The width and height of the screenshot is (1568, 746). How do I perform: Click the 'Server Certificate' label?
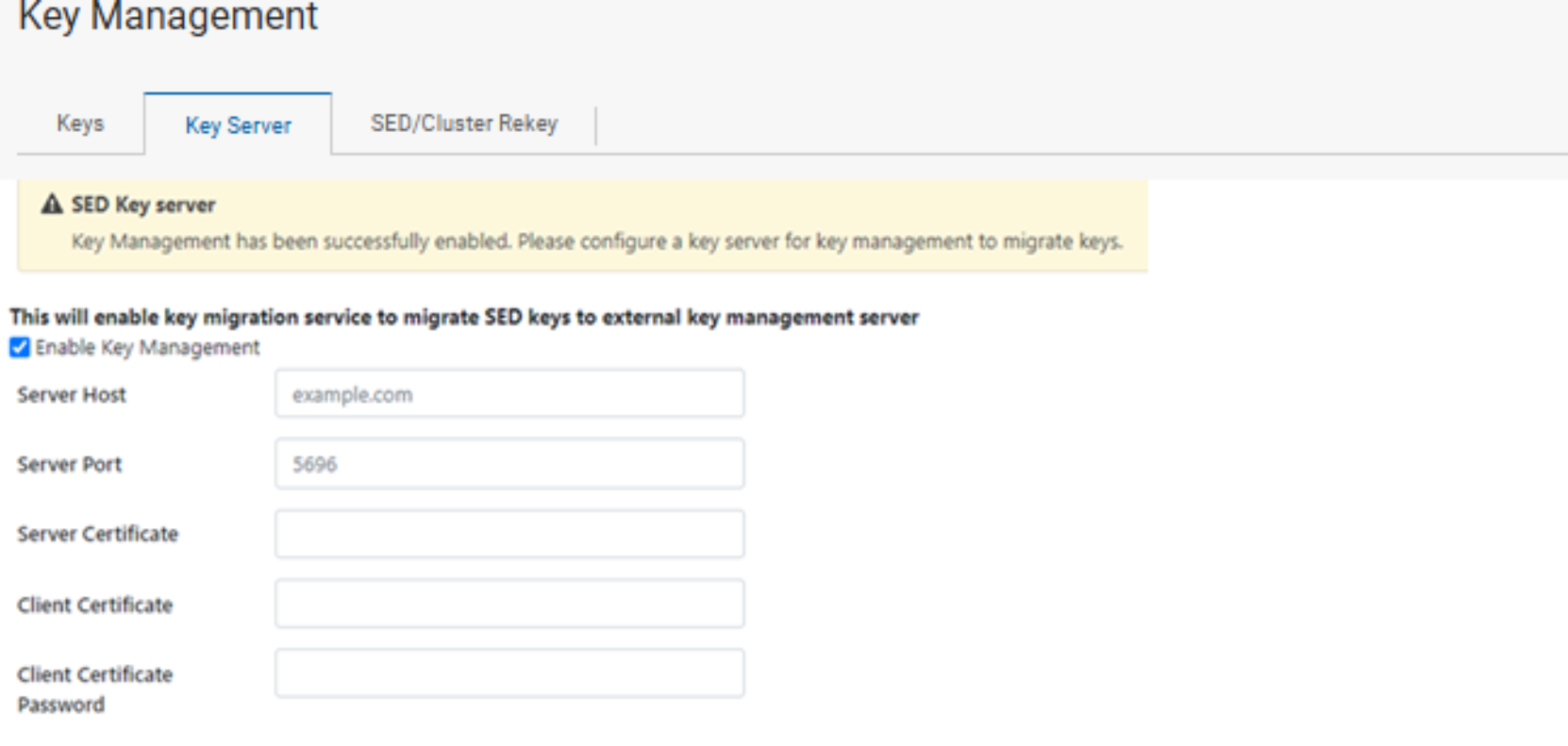tap(97, 534)
